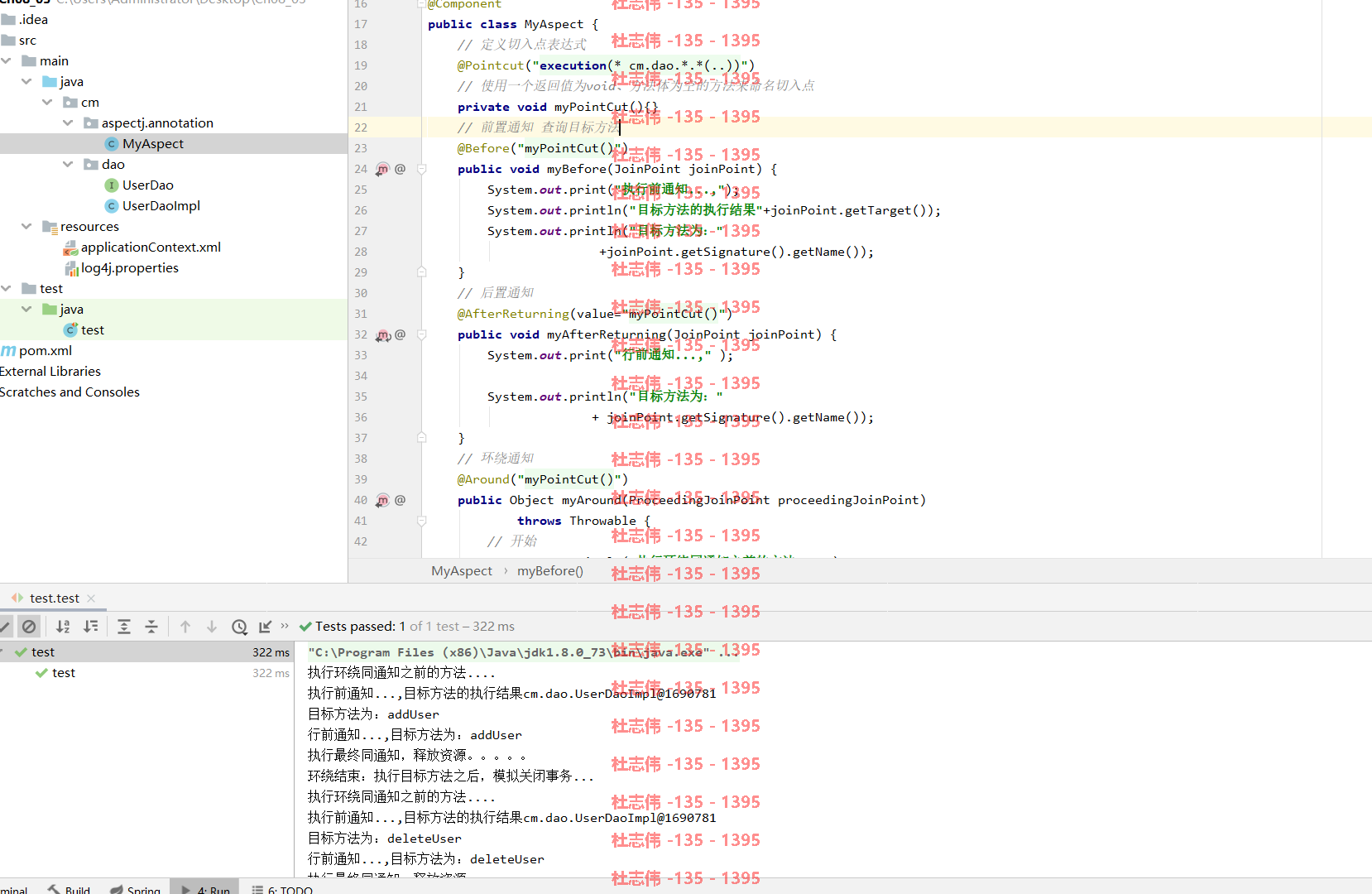1372x894 pixels.
Task: Select child test result row
Action: (x=146, y=673)
